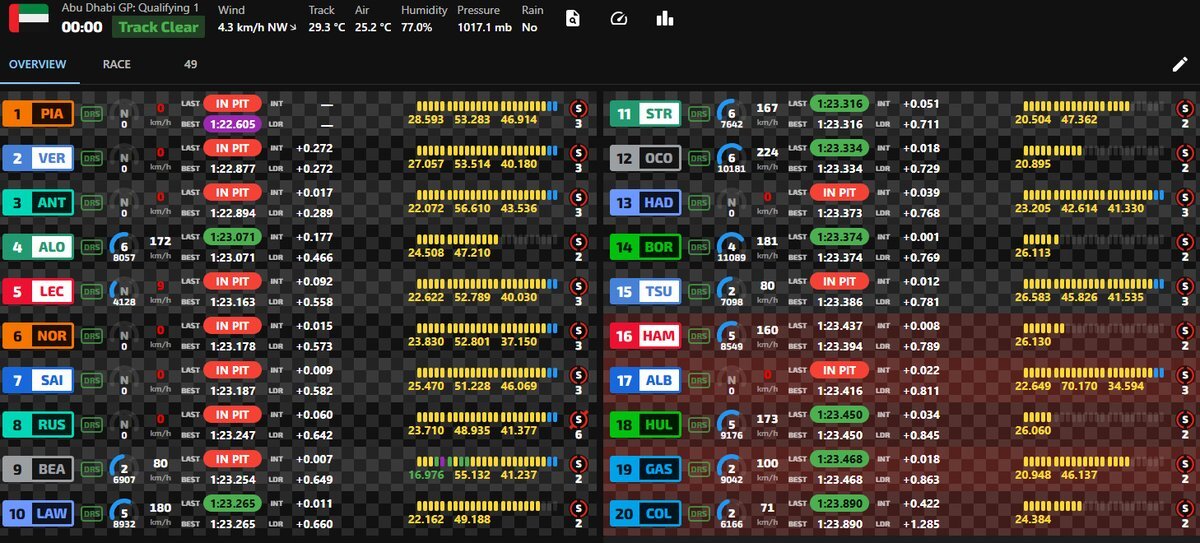Viewport: 1200px width, 543px height.
Task: Click the DRS indicator in ALO row
Action: coord(91,248)
